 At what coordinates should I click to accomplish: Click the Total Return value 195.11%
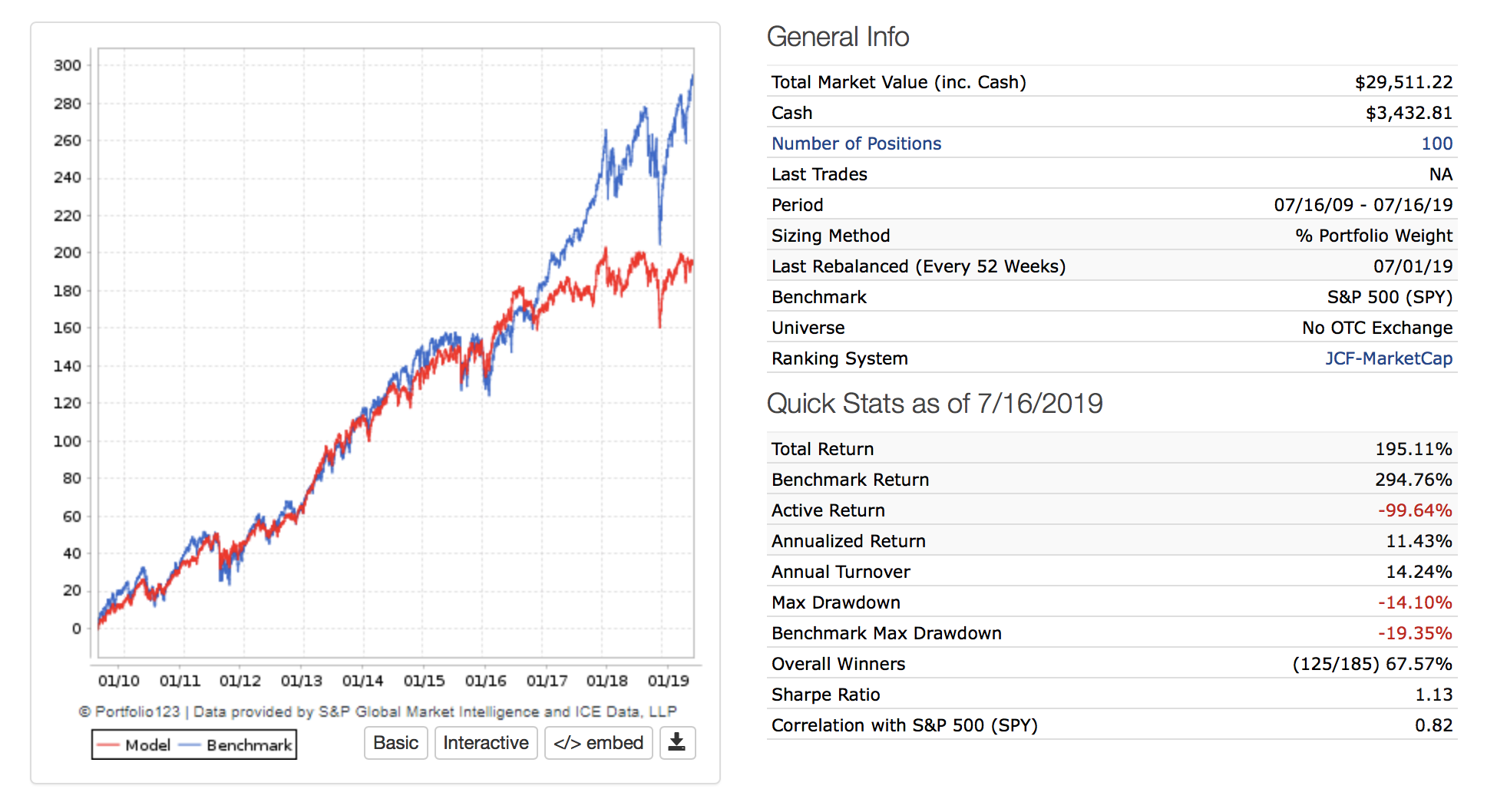(x=1413, y=449)
